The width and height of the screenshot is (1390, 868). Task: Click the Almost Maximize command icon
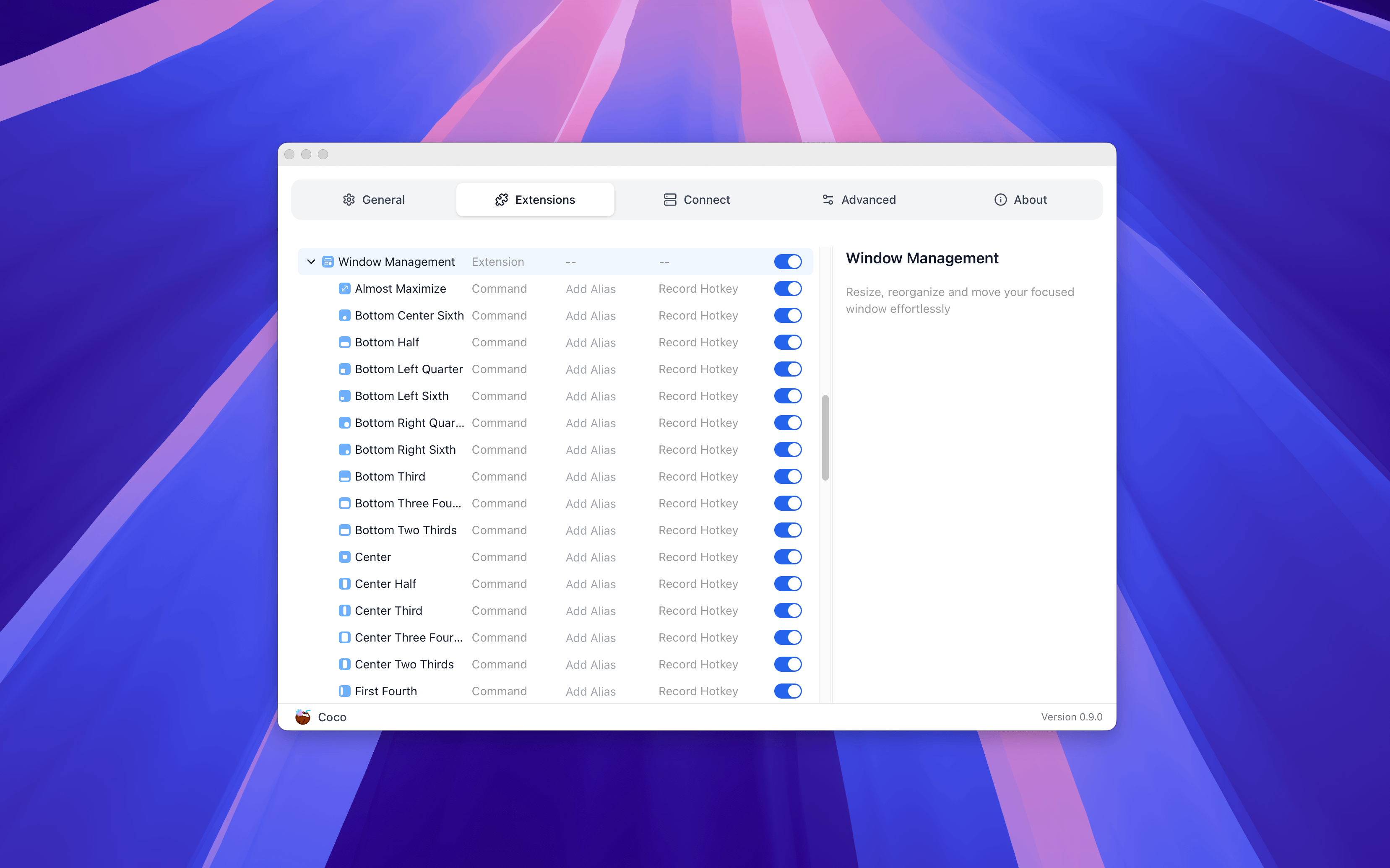344,289
